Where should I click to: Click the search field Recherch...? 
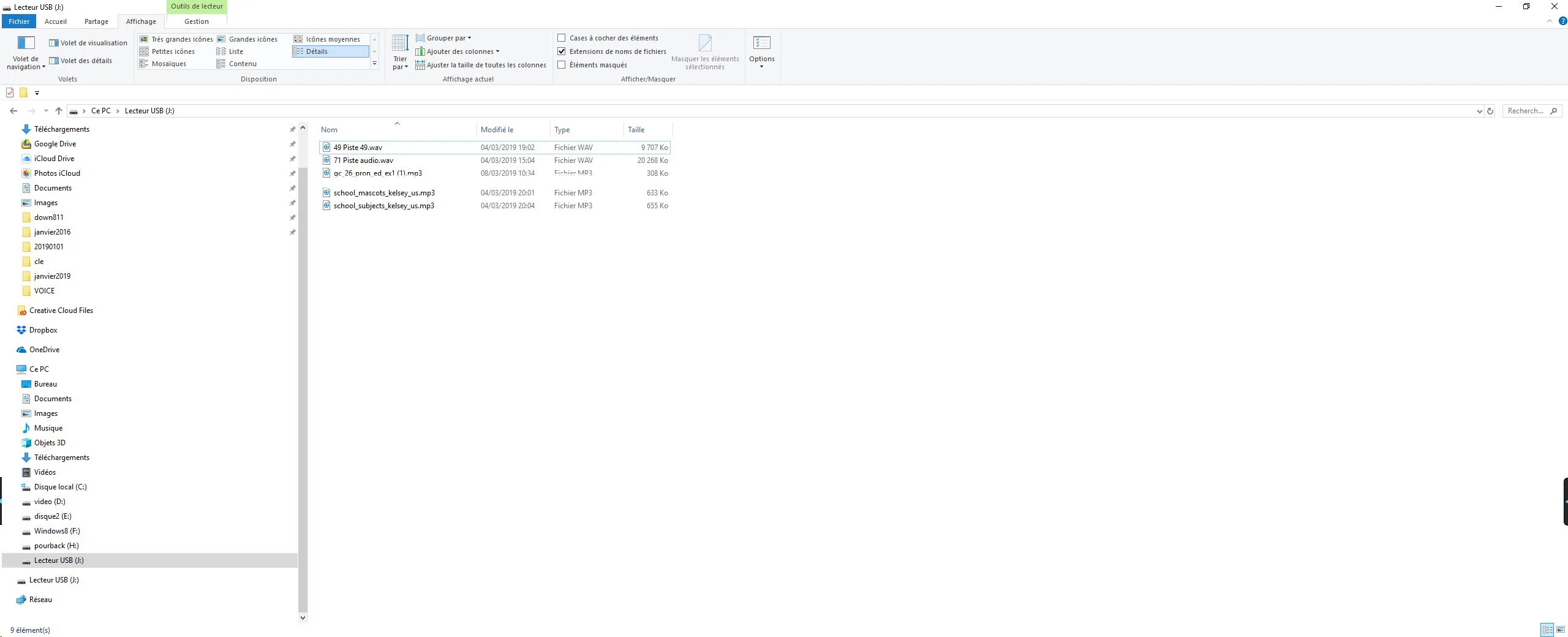(x=1525, y=111)
